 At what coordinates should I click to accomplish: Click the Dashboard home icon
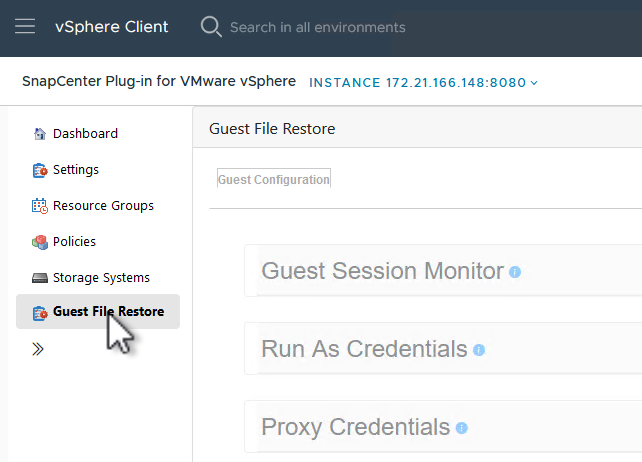point(40,134)
